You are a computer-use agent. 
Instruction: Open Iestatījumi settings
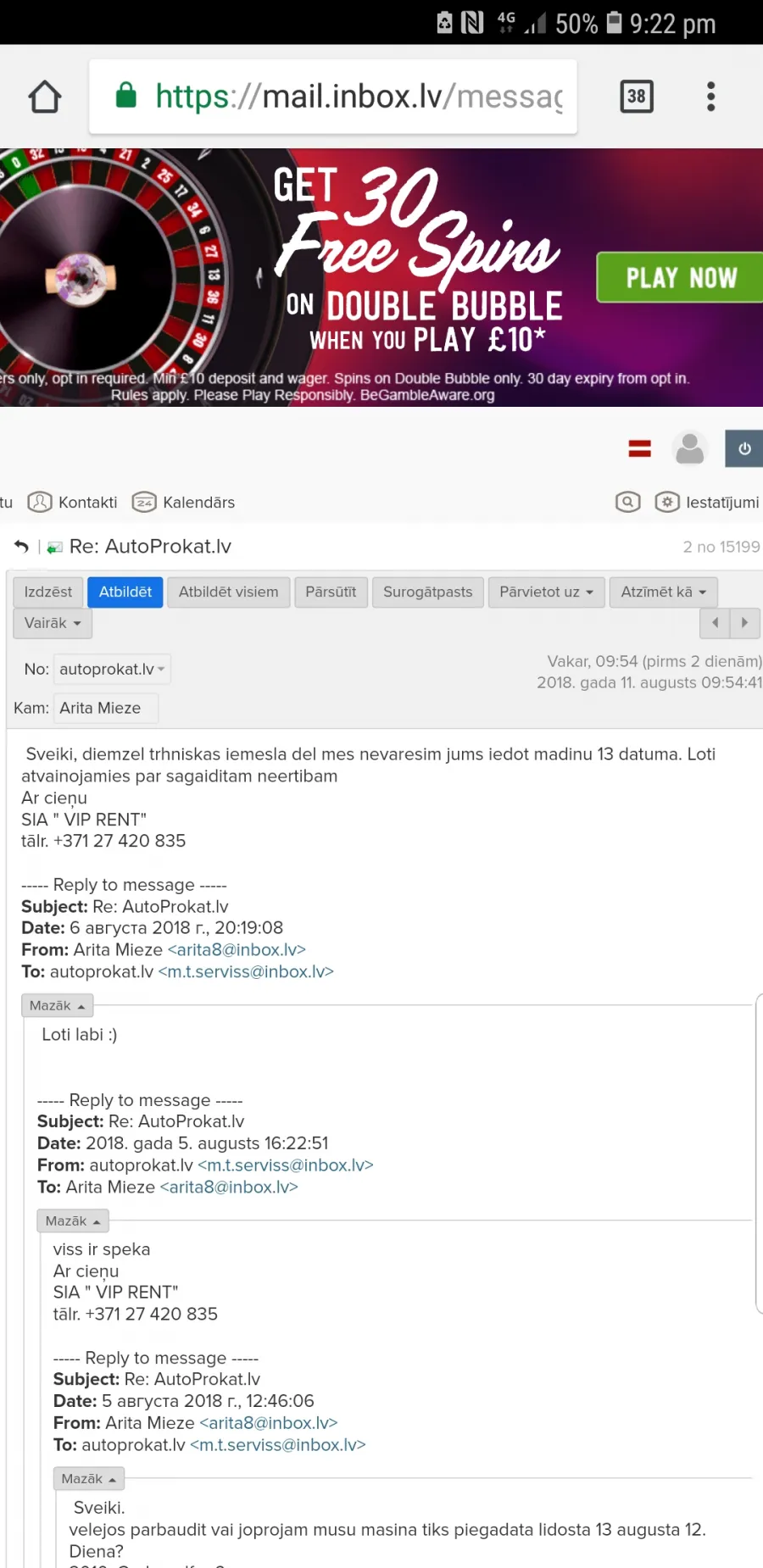708,503
